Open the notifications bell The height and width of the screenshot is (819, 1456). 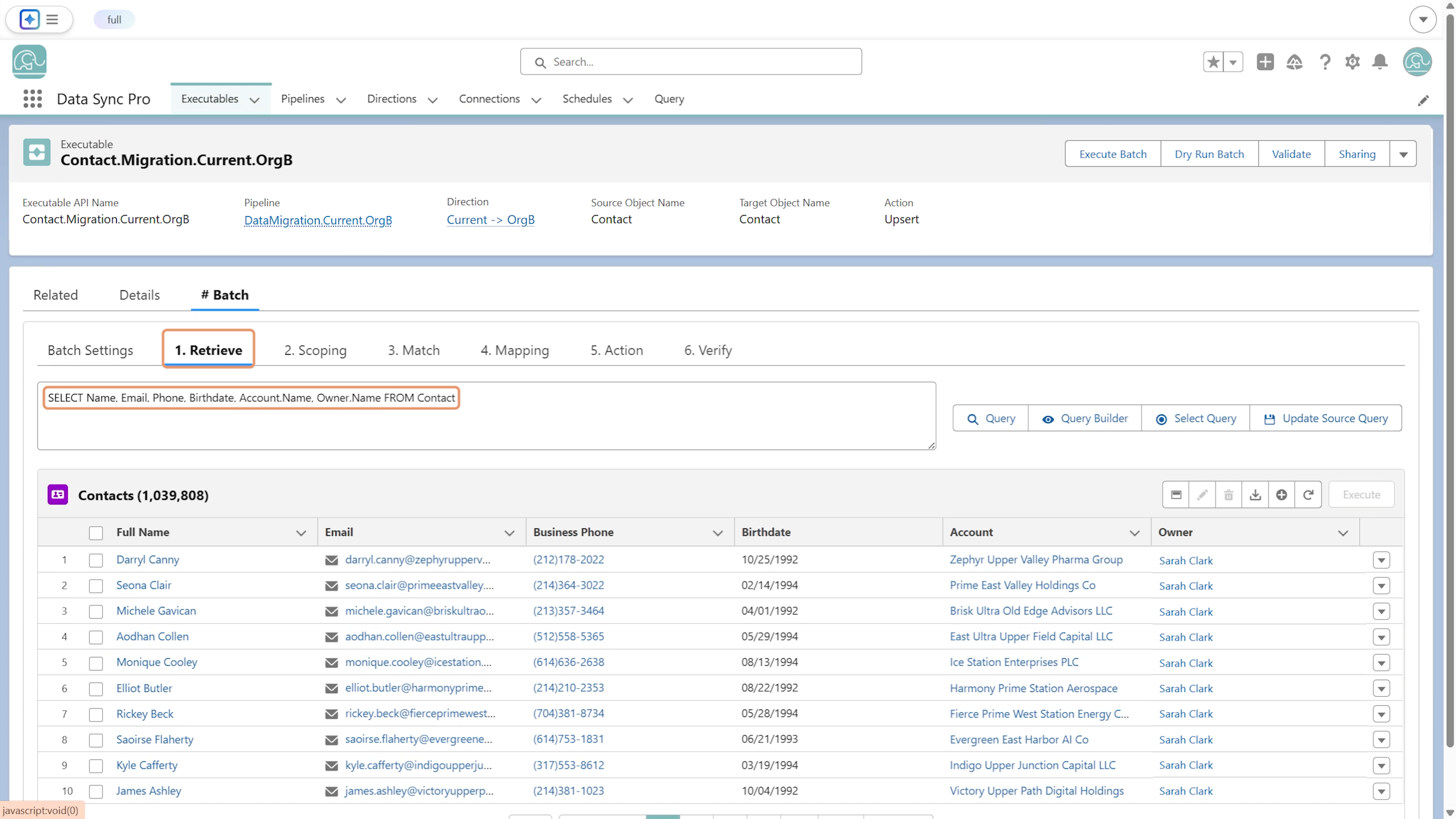(1380, 61)
